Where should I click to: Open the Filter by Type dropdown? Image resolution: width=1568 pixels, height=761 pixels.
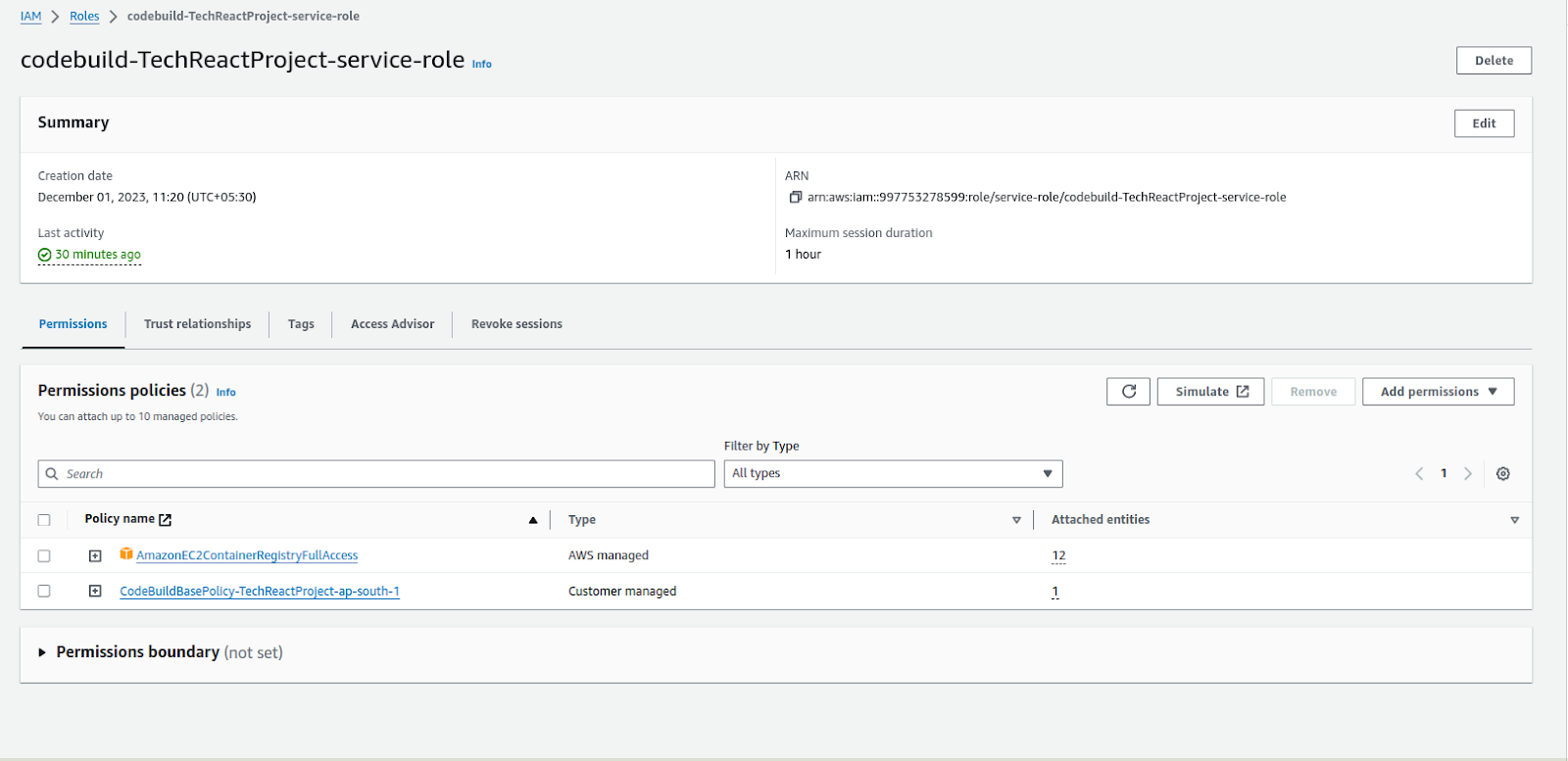893,474
